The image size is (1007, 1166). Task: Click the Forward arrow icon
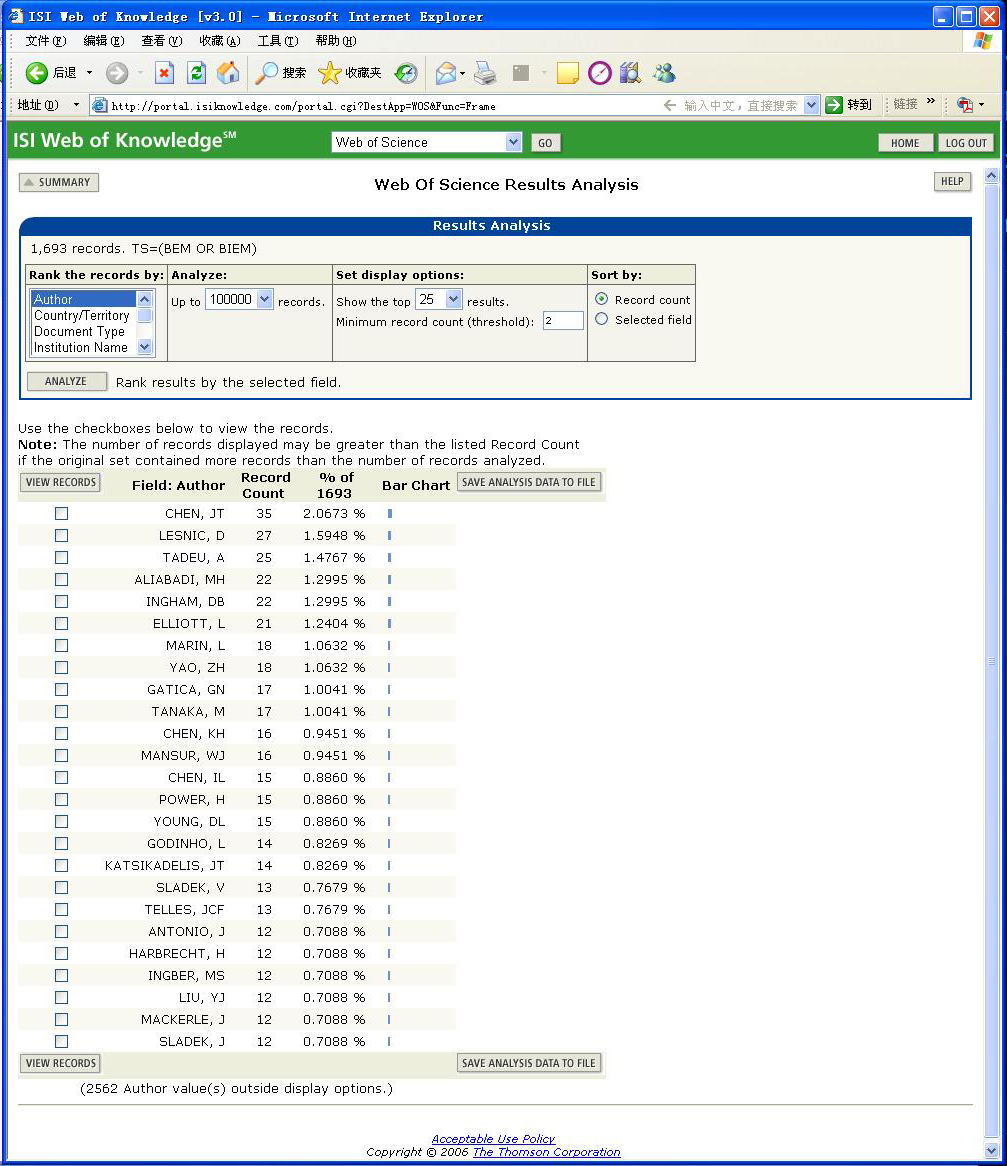(x=117, y=73)
